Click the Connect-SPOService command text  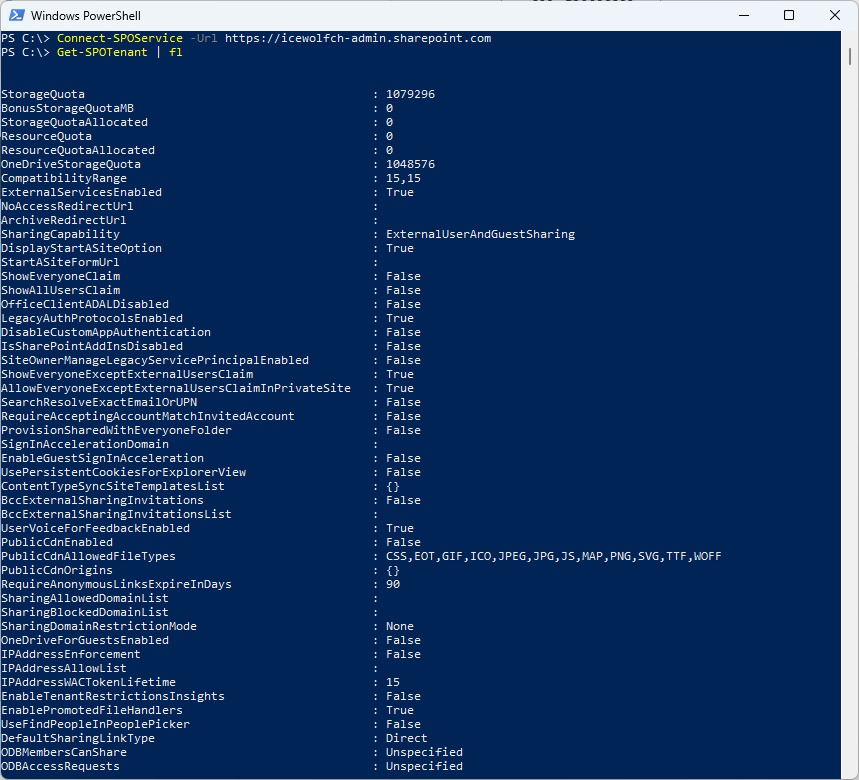click(113, 38)
